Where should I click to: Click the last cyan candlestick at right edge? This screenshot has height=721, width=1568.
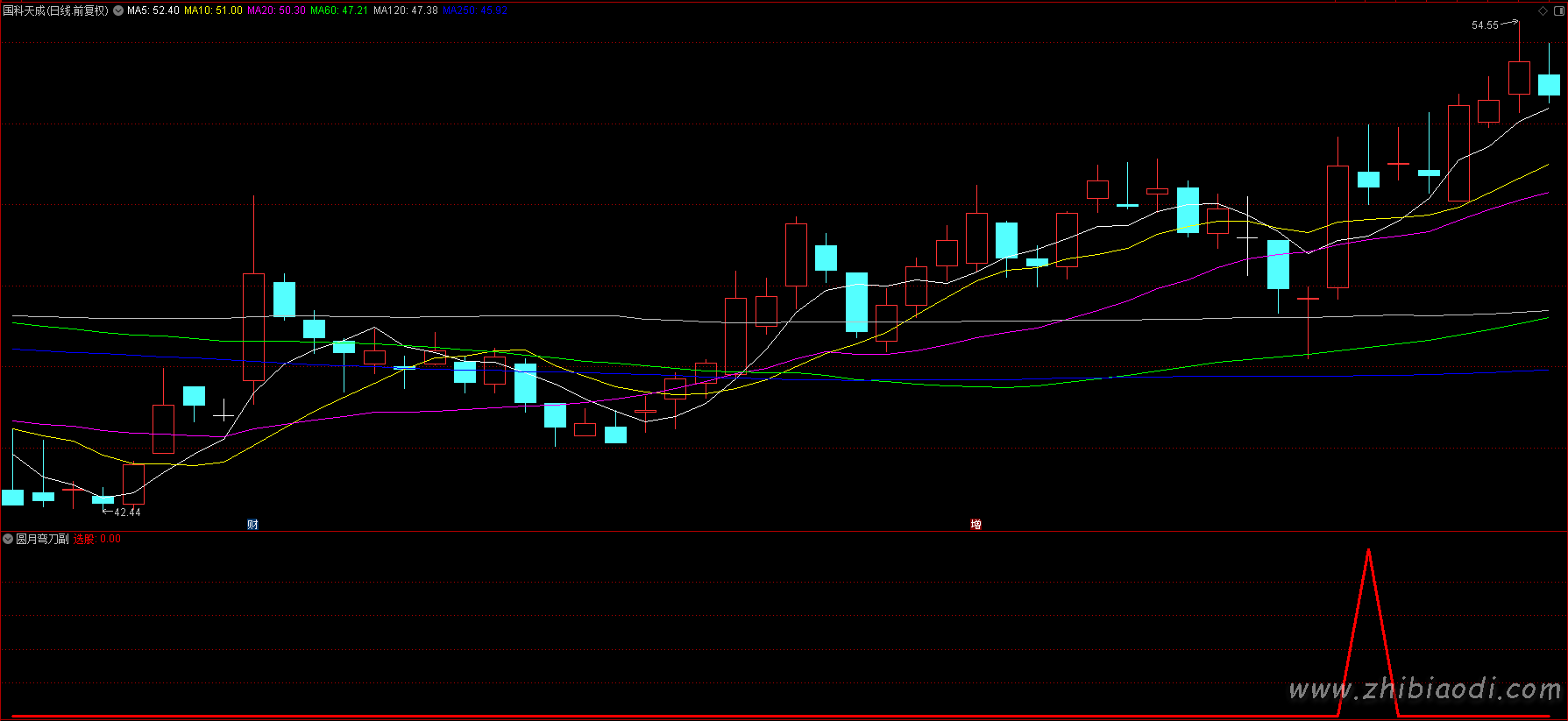[x=1549, y=85]
